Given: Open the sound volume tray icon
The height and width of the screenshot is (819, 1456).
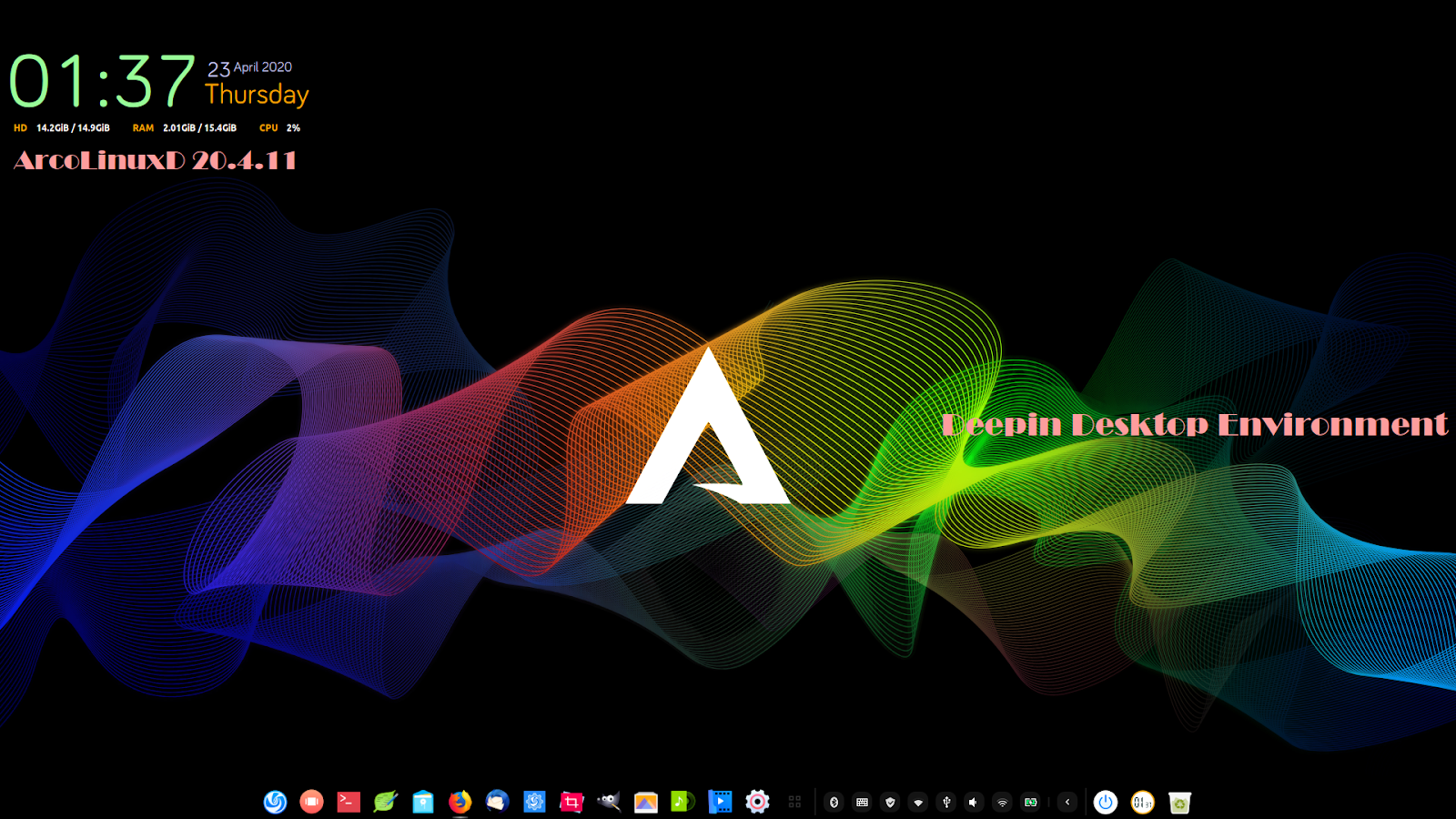Looking at the screenshot, I should pyautogui.click(x=974, y=802).
